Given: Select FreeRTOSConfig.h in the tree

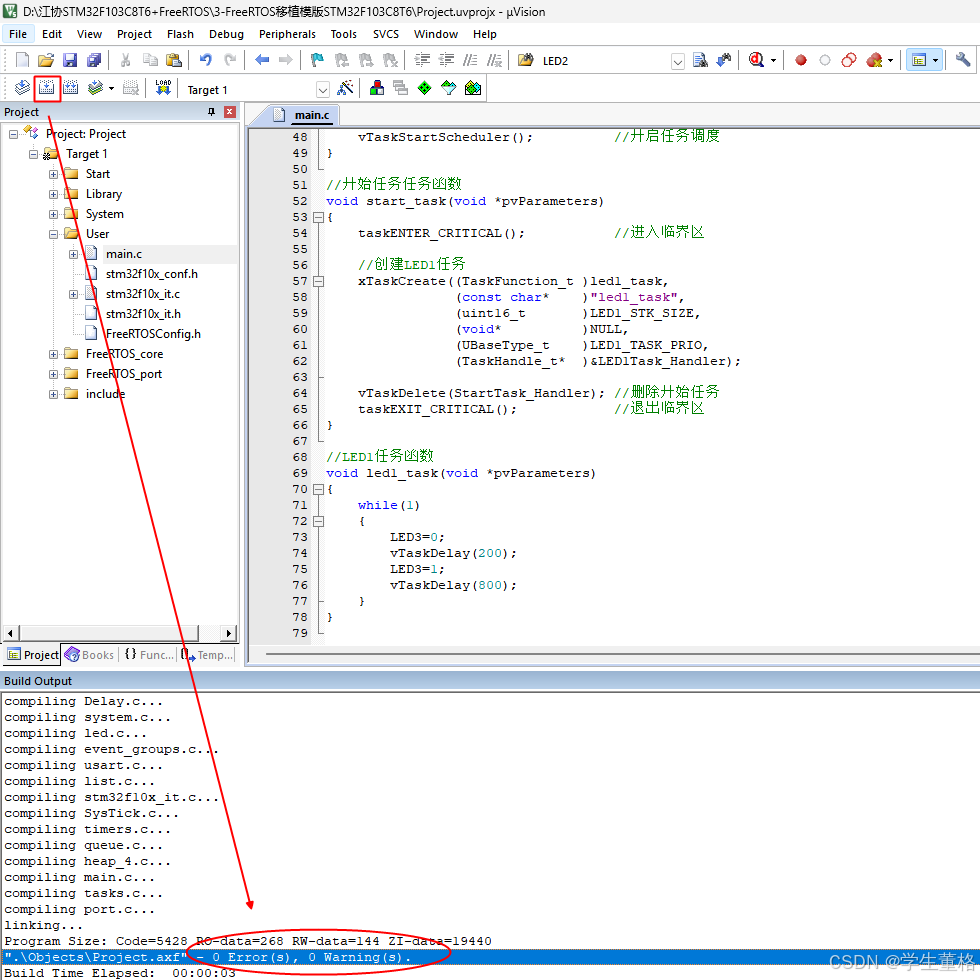Looking at the screenshot, I should point(153,334).
